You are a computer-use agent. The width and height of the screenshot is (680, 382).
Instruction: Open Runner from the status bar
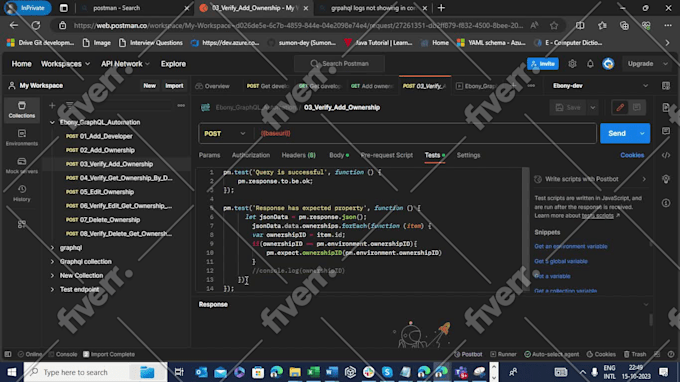(x=503, y=354)
